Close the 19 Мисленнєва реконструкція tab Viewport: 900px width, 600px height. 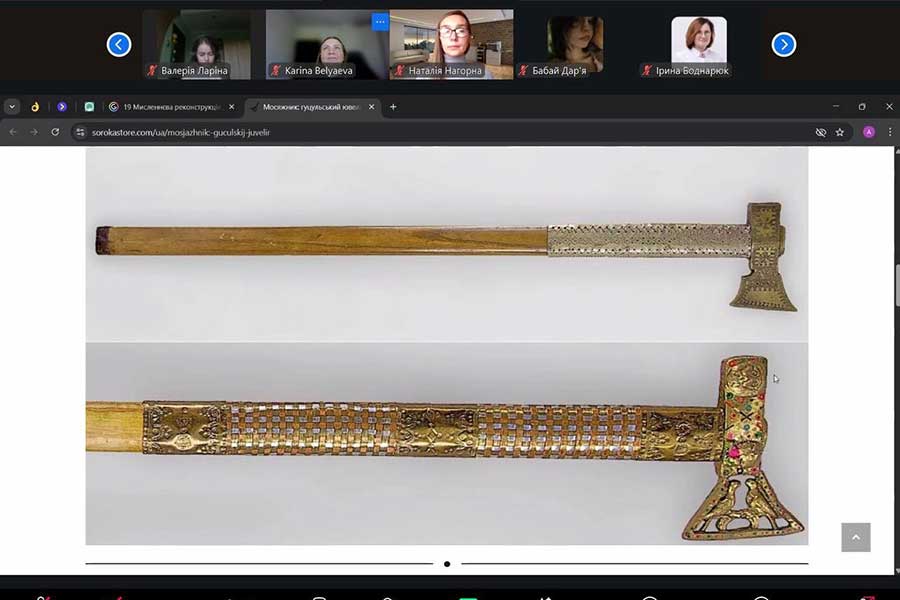(x=231, y=107)
